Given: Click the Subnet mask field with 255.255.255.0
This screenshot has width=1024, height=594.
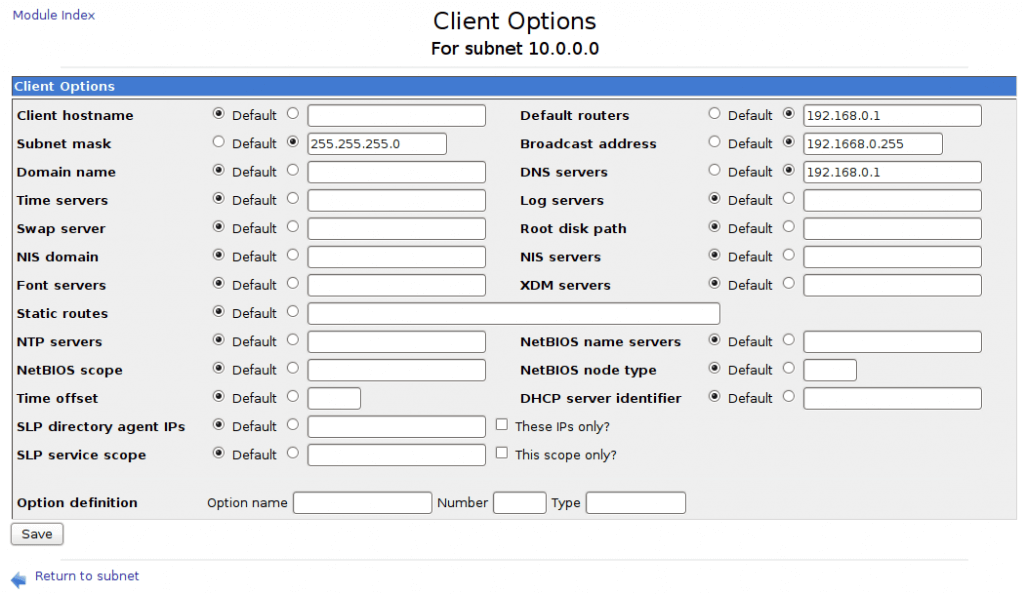Looking at the screenshot, I should pyautogui.click(x=376, y=144).
